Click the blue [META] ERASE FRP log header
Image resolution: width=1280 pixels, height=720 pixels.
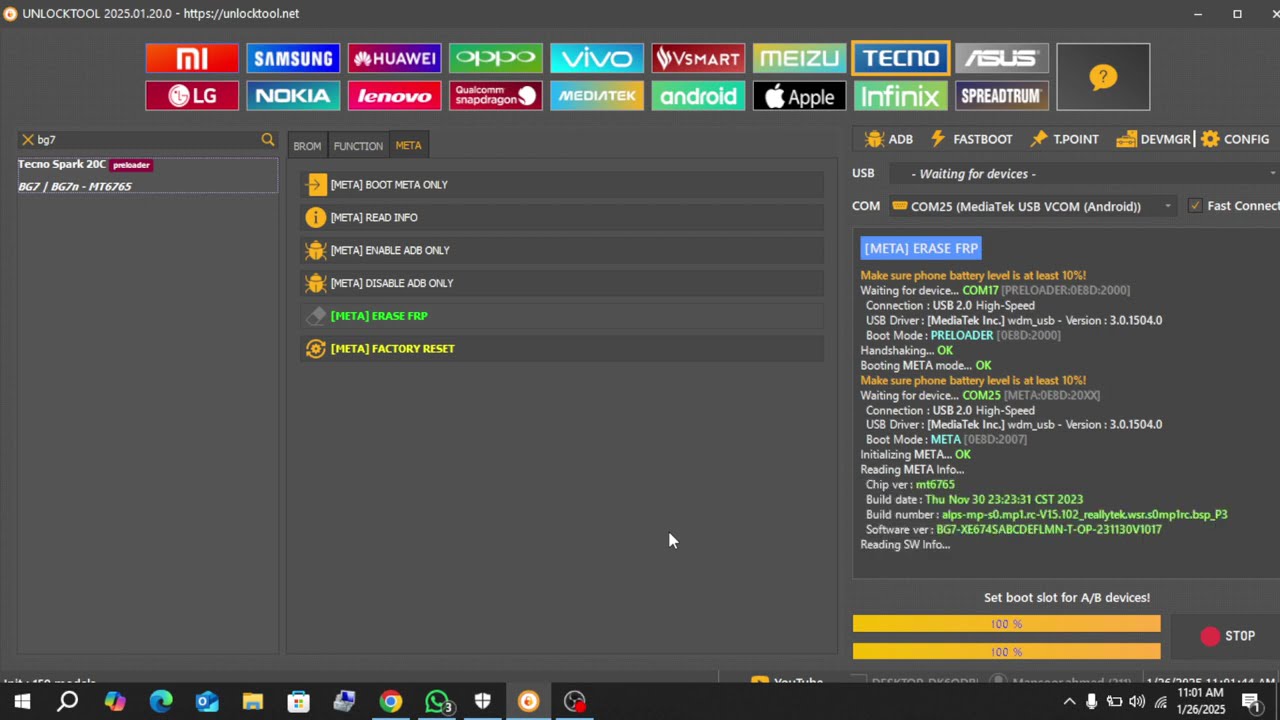pyautogui.click(x=921, y=248)
